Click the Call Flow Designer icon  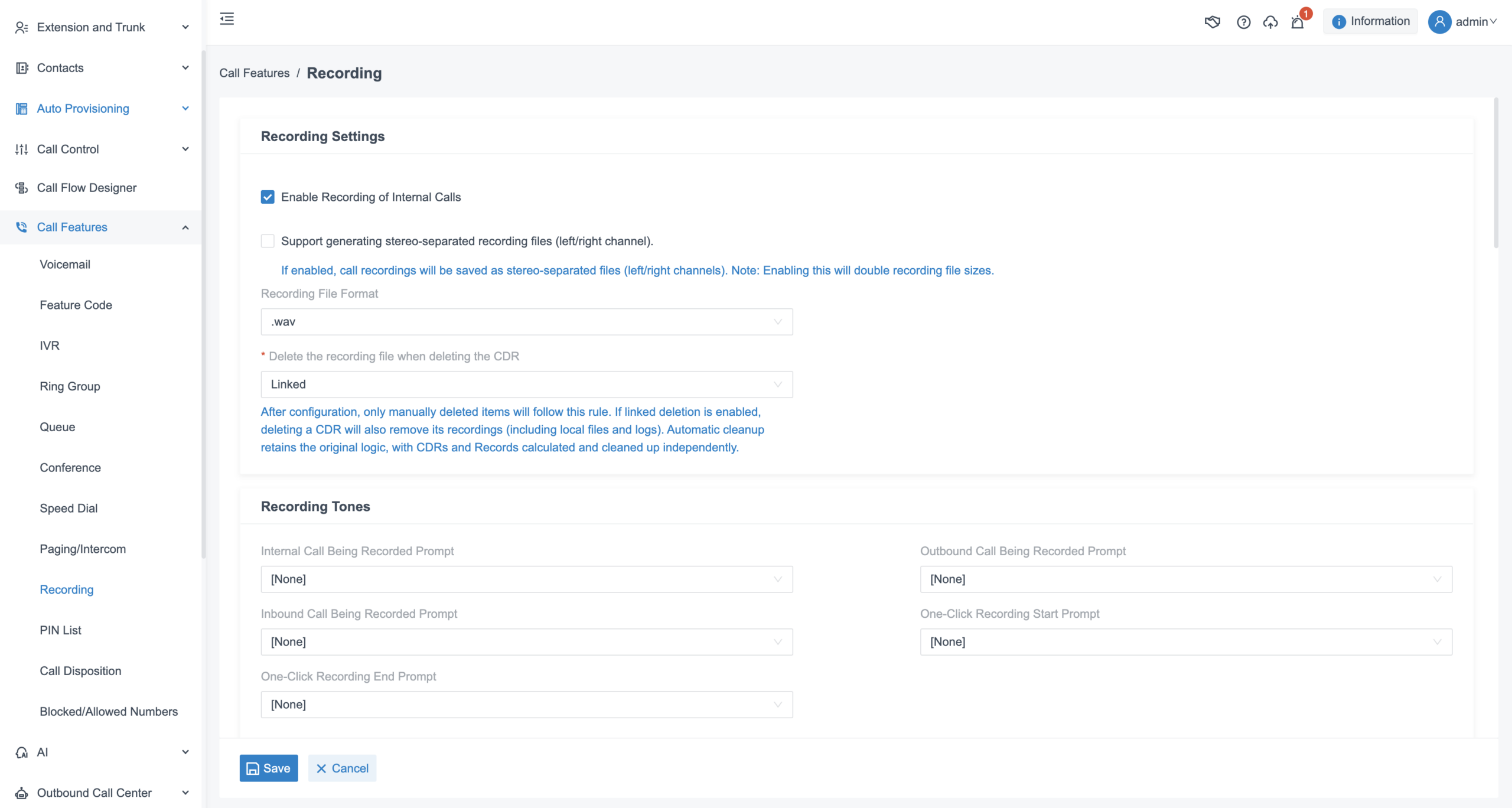coord(21,188)
